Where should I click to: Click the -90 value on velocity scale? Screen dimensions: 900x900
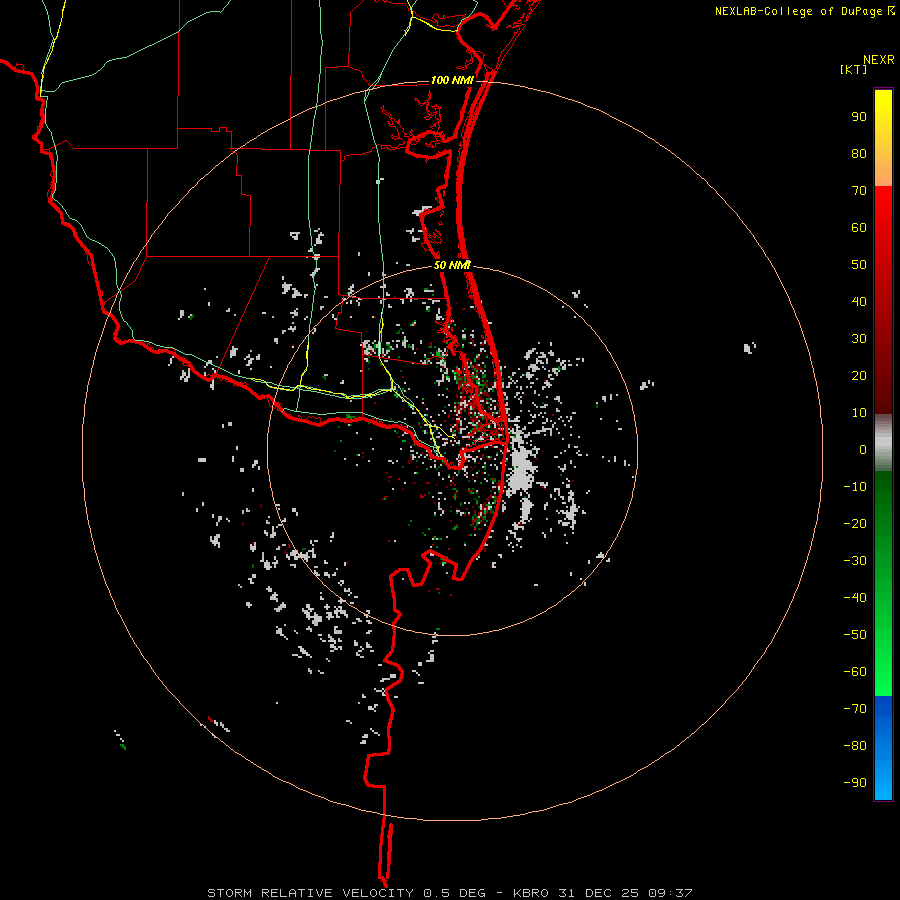point(855,783)
